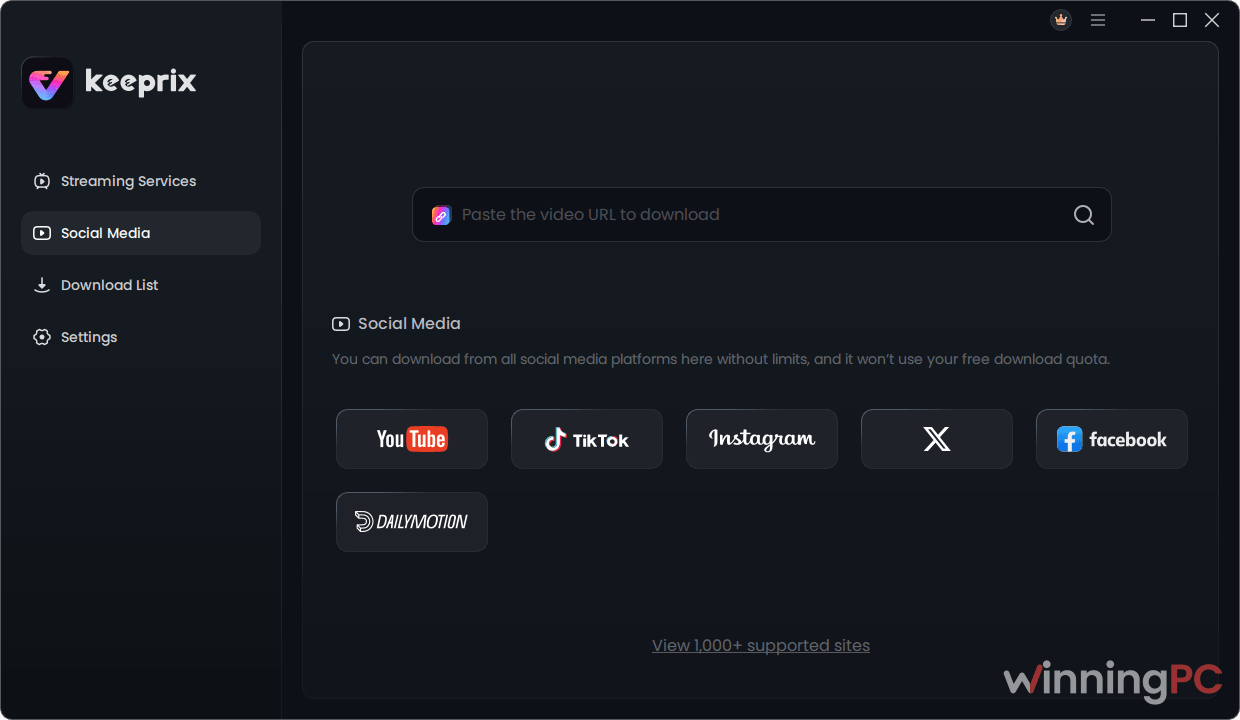Go to Settings in sidebar
1240x720 pixels.
141,337
